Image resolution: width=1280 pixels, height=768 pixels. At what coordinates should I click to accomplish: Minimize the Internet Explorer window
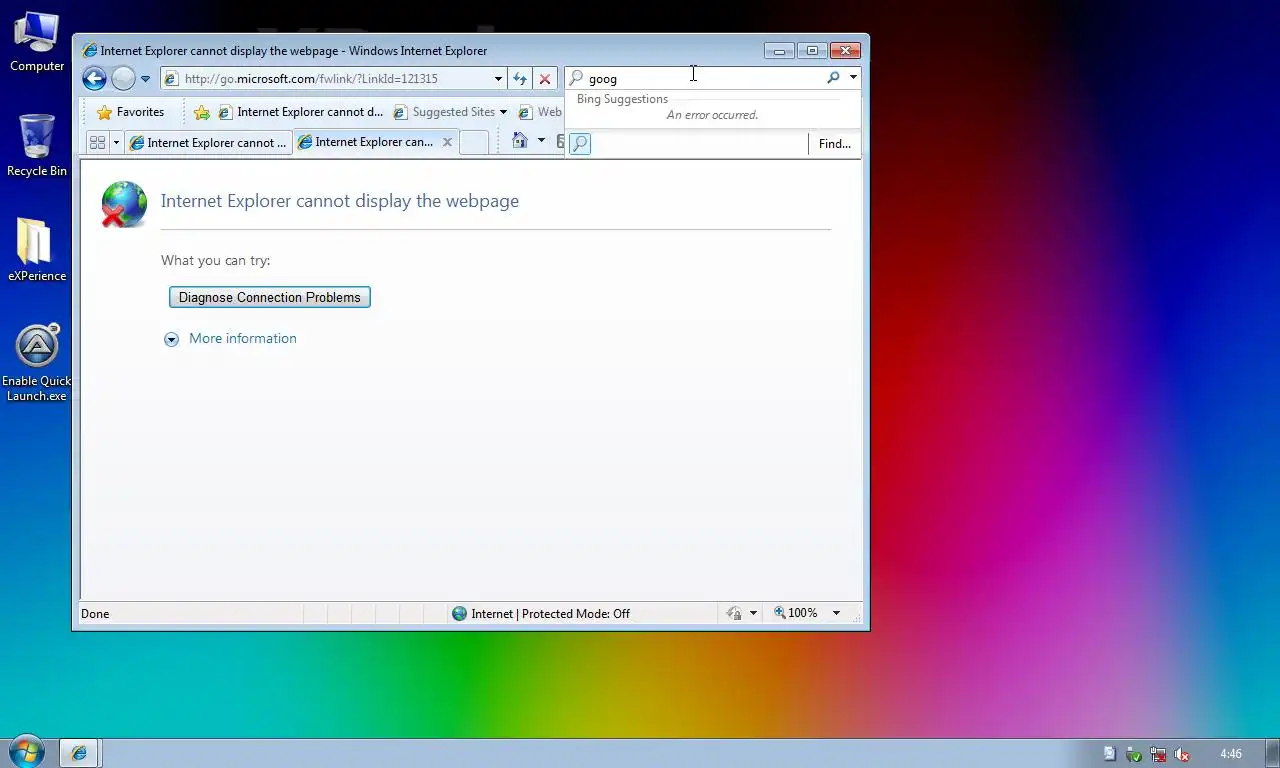tap(779, 50)
